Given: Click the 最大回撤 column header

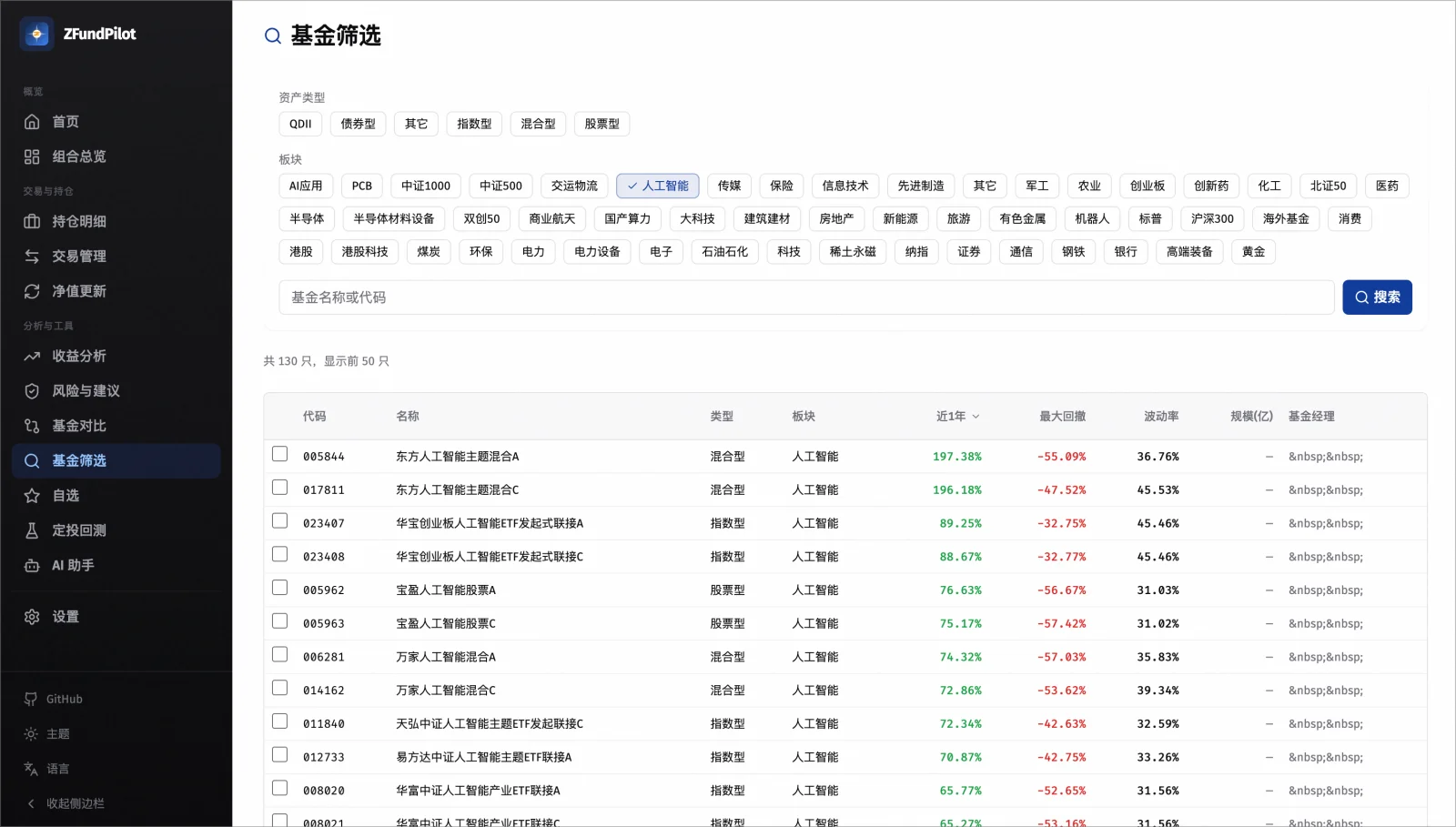Looking at the screenshot, I should pos(1063,417).
